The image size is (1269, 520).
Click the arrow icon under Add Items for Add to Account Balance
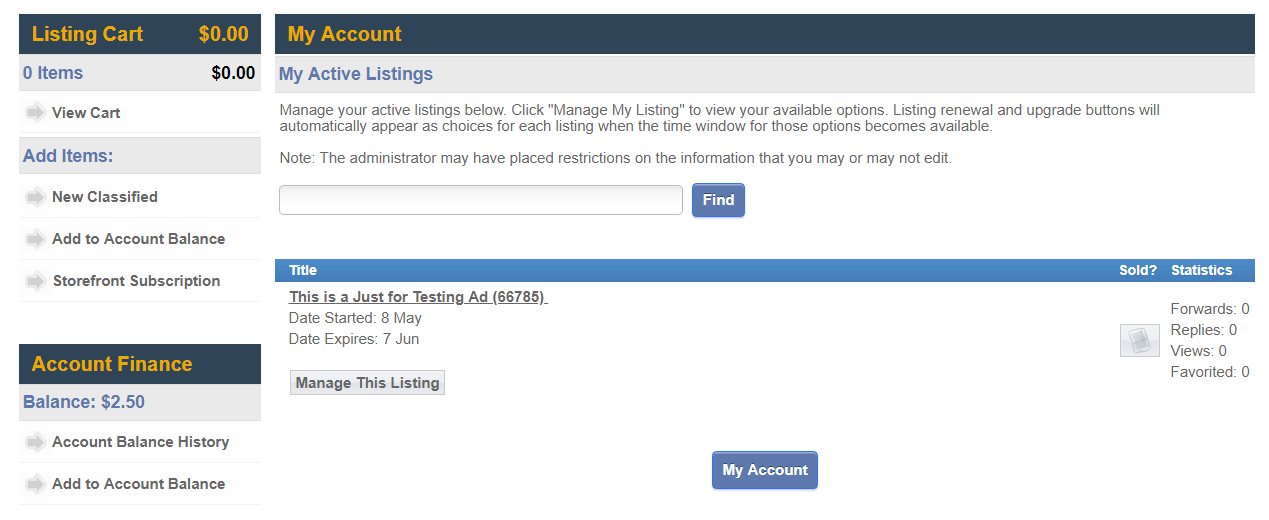(36, 239)
